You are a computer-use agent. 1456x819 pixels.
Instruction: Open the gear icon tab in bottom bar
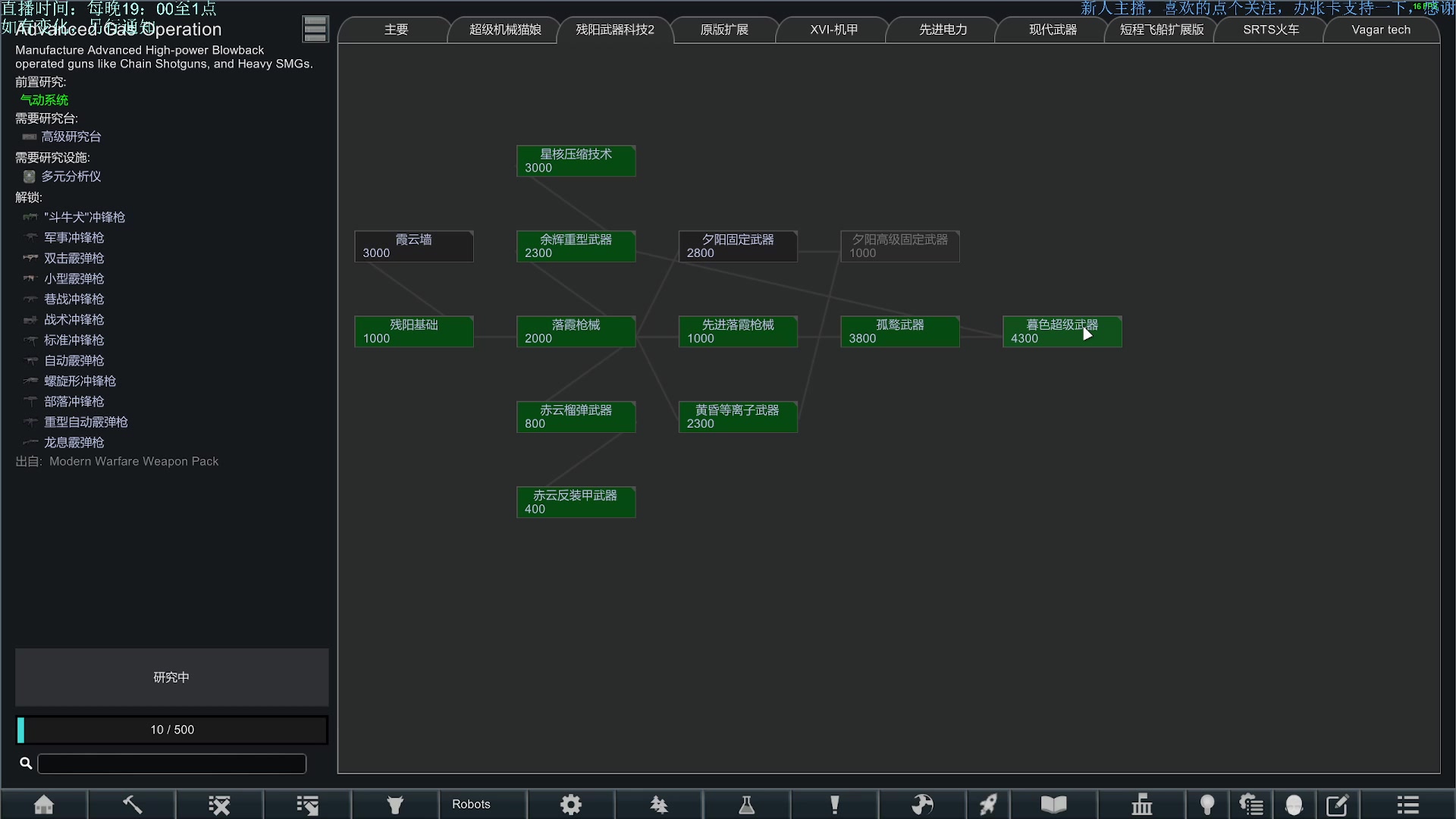pos(571,805)
